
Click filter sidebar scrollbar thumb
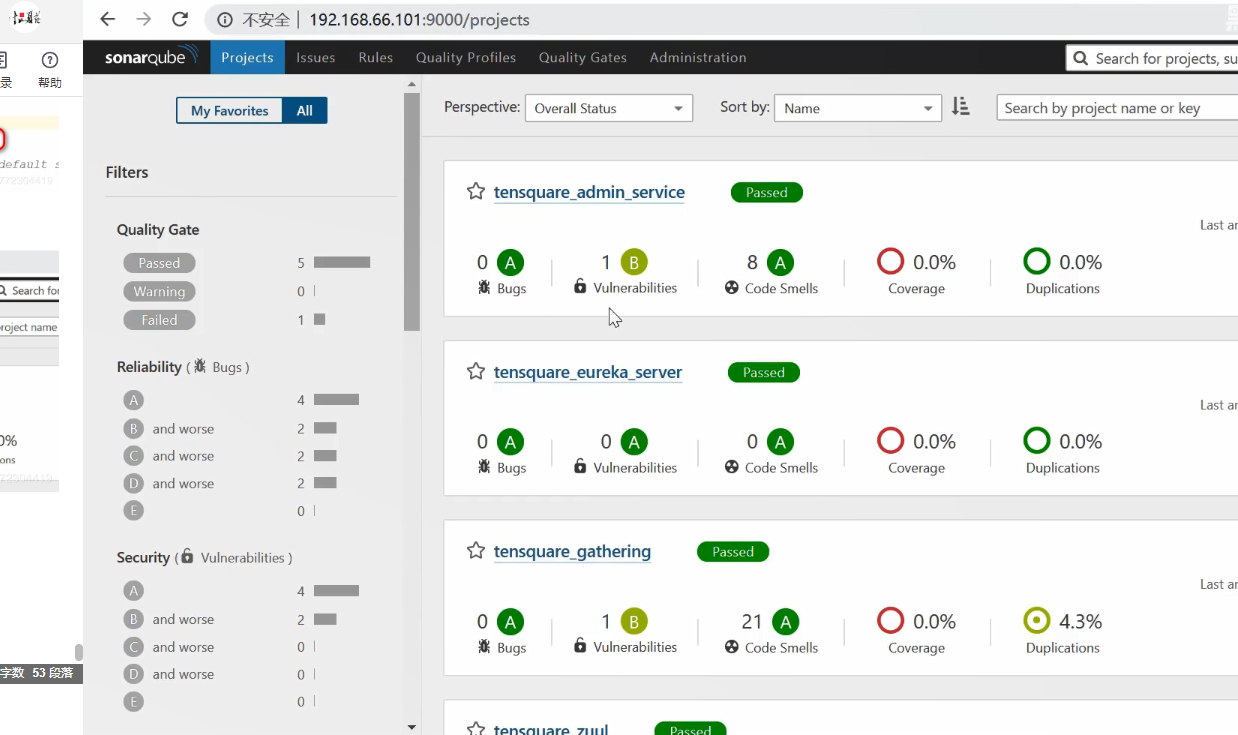412,212
